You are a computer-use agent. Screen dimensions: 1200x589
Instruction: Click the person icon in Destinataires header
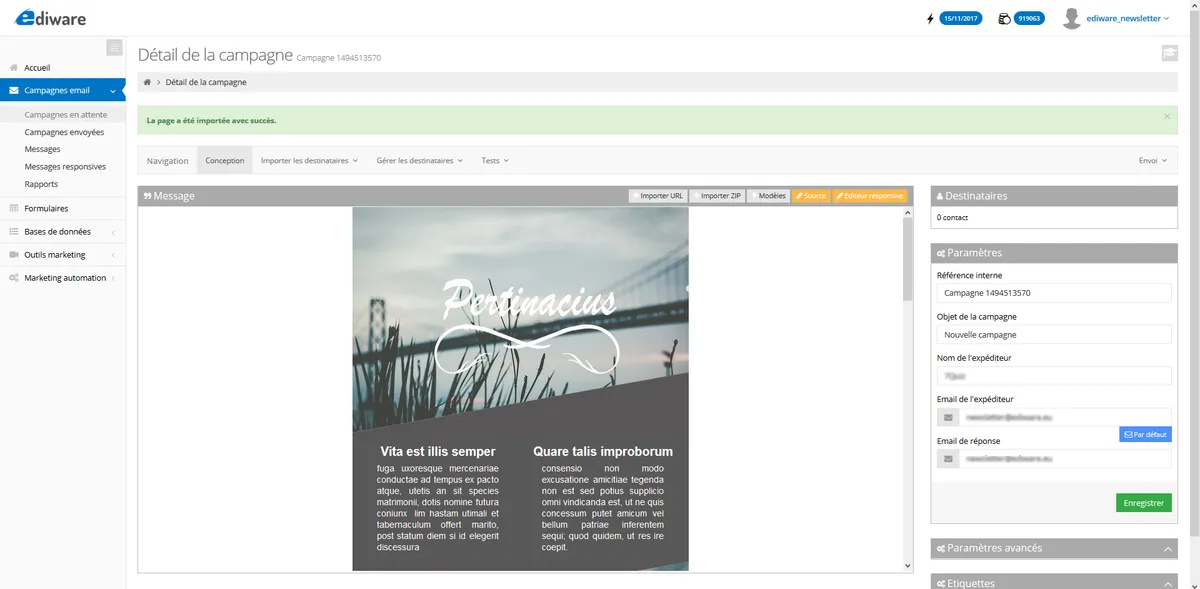[x=939, y=196]
